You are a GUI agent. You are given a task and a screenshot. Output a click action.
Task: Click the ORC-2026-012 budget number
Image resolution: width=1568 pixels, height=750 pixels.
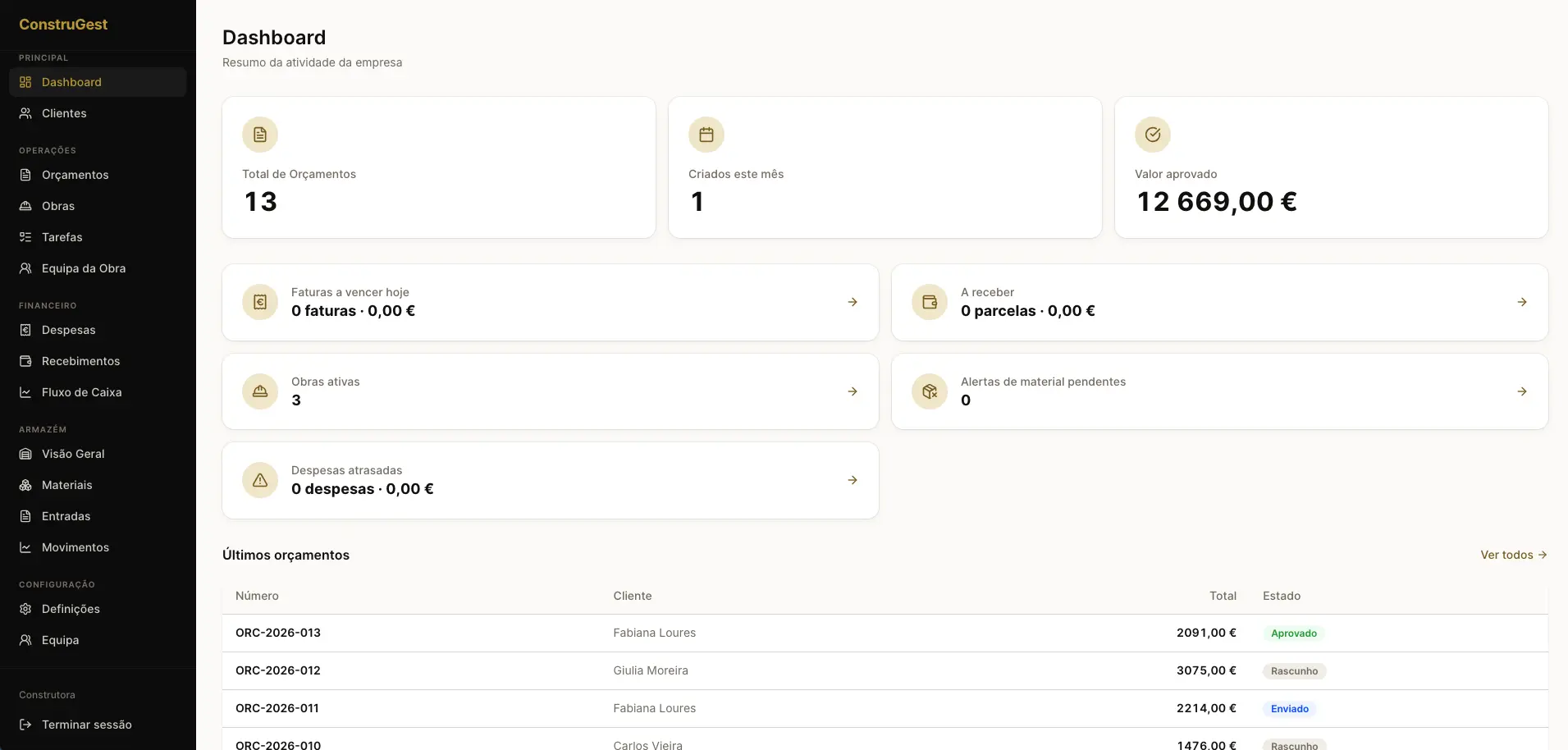pyautogui.click(x=278, y=670)
